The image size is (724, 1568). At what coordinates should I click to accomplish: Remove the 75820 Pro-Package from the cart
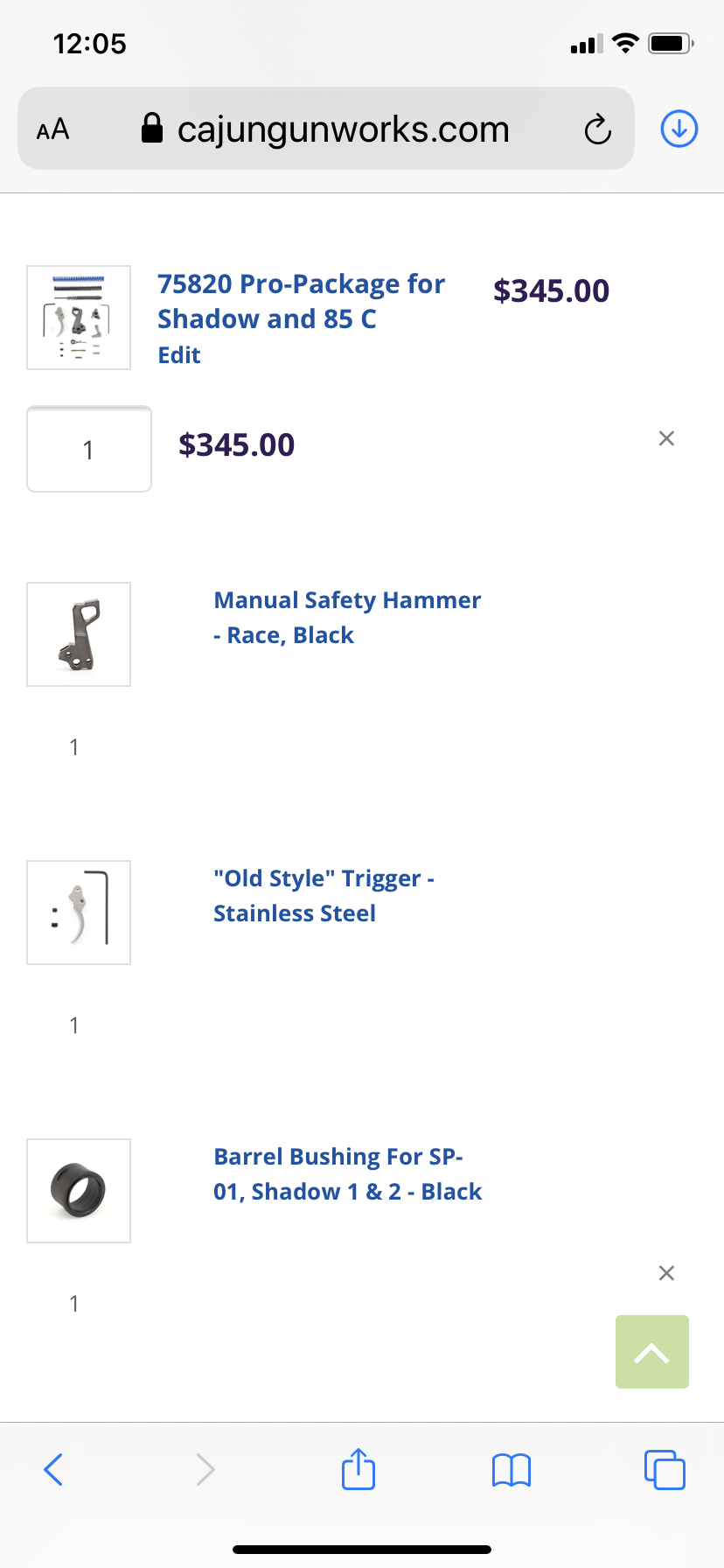[x=666, y=438]
